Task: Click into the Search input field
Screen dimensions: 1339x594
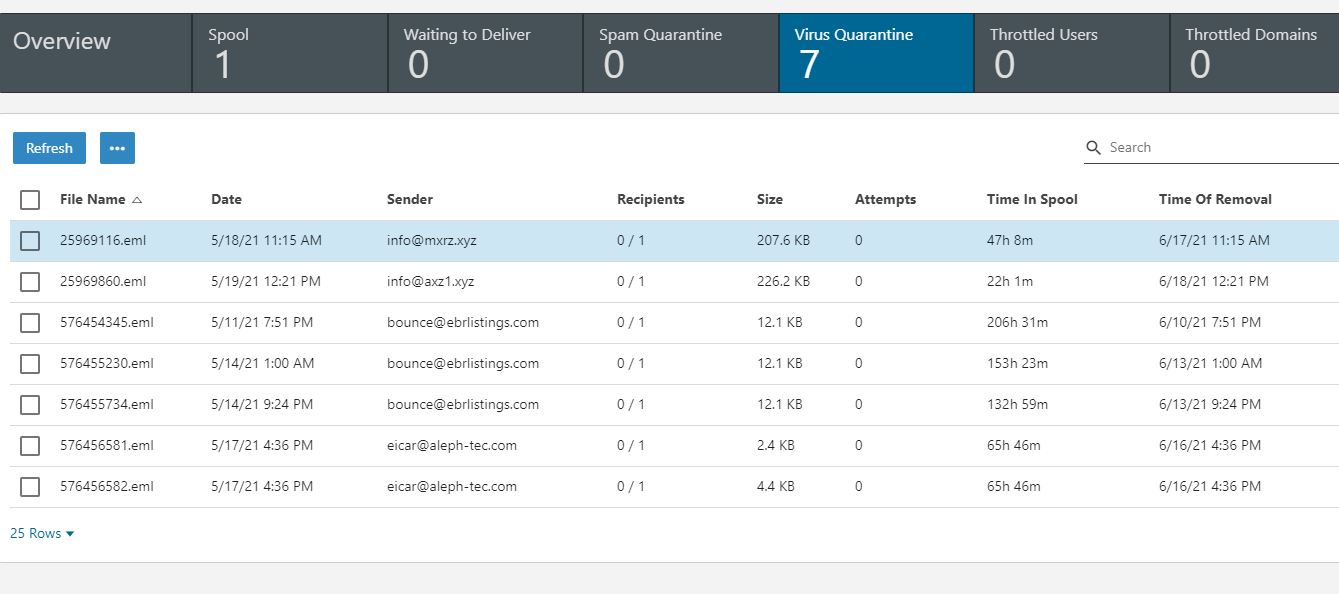Action: click(1220, 148)
